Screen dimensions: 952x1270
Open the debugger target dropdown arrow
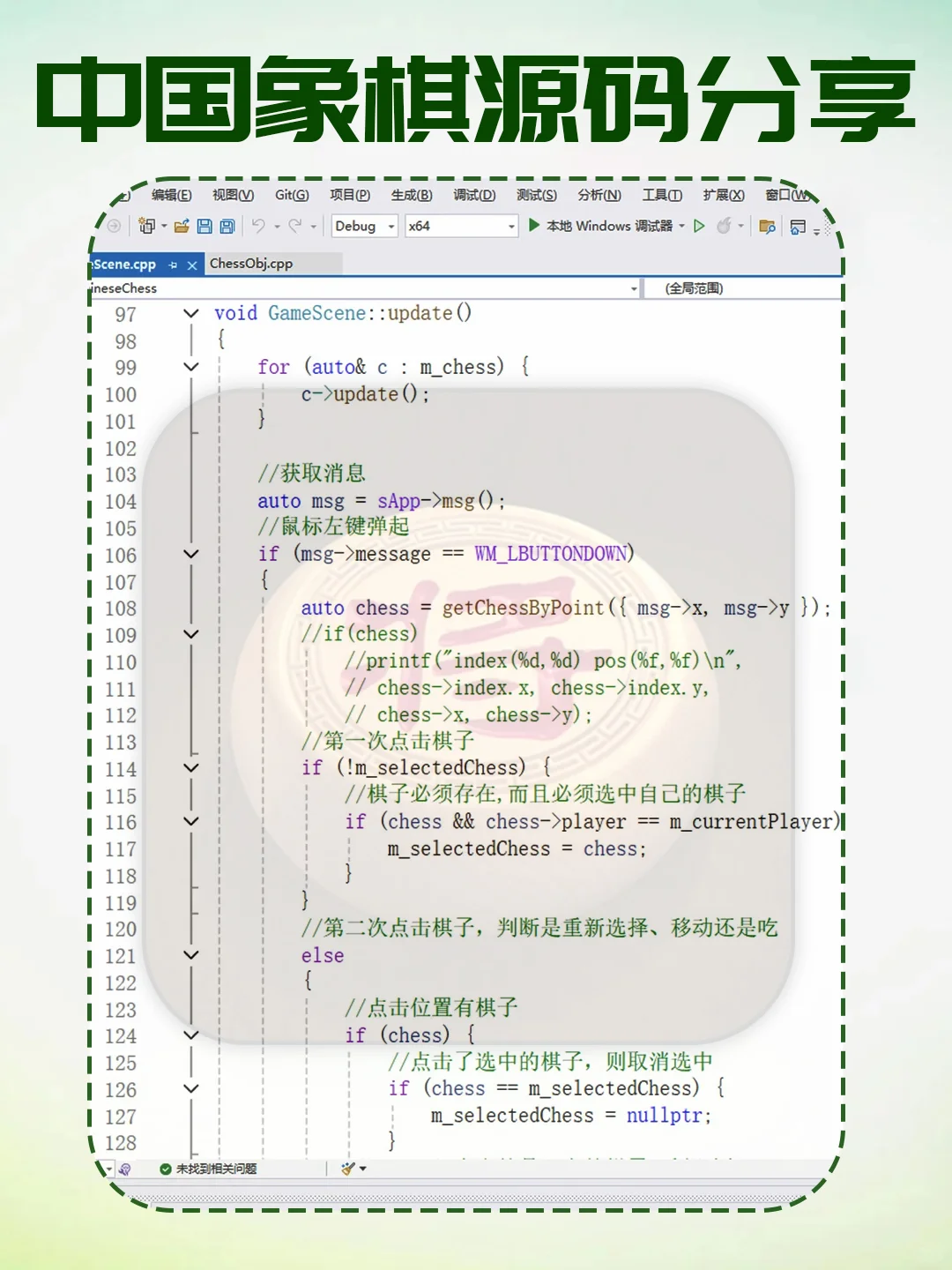coord(681,226)
